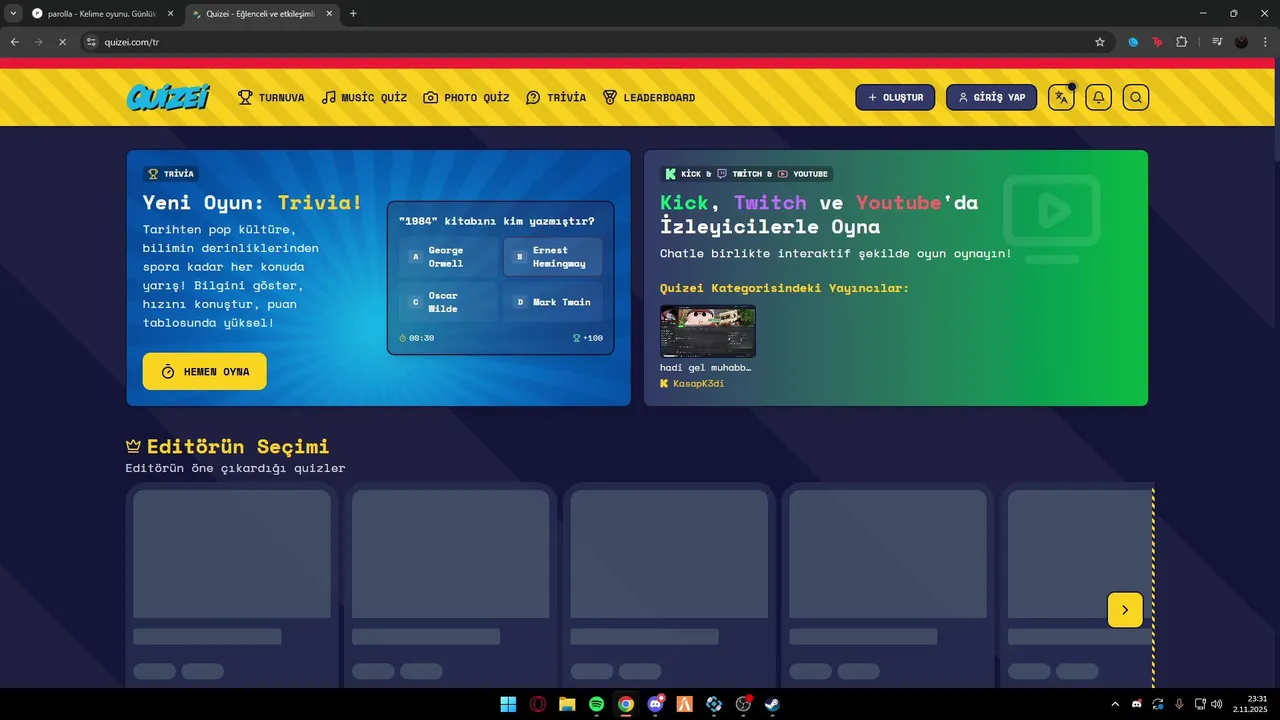Open Spotify from the taskbar
1280x720 pixels.
596,704
